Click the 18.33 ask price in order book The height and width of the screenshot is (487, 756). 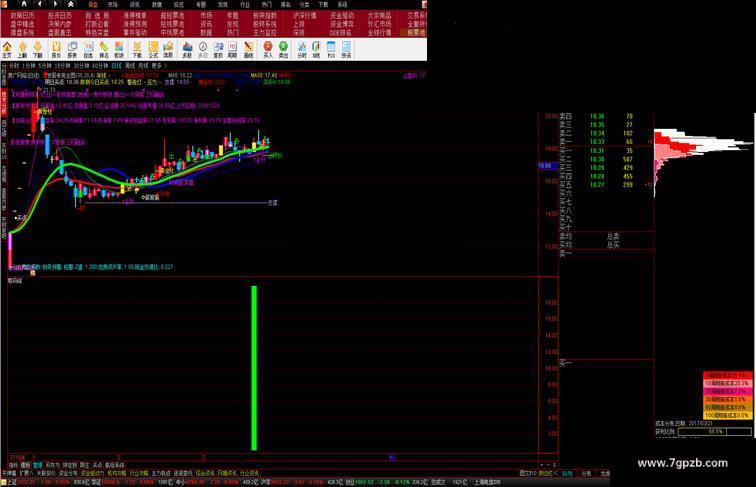pos(597,142)
